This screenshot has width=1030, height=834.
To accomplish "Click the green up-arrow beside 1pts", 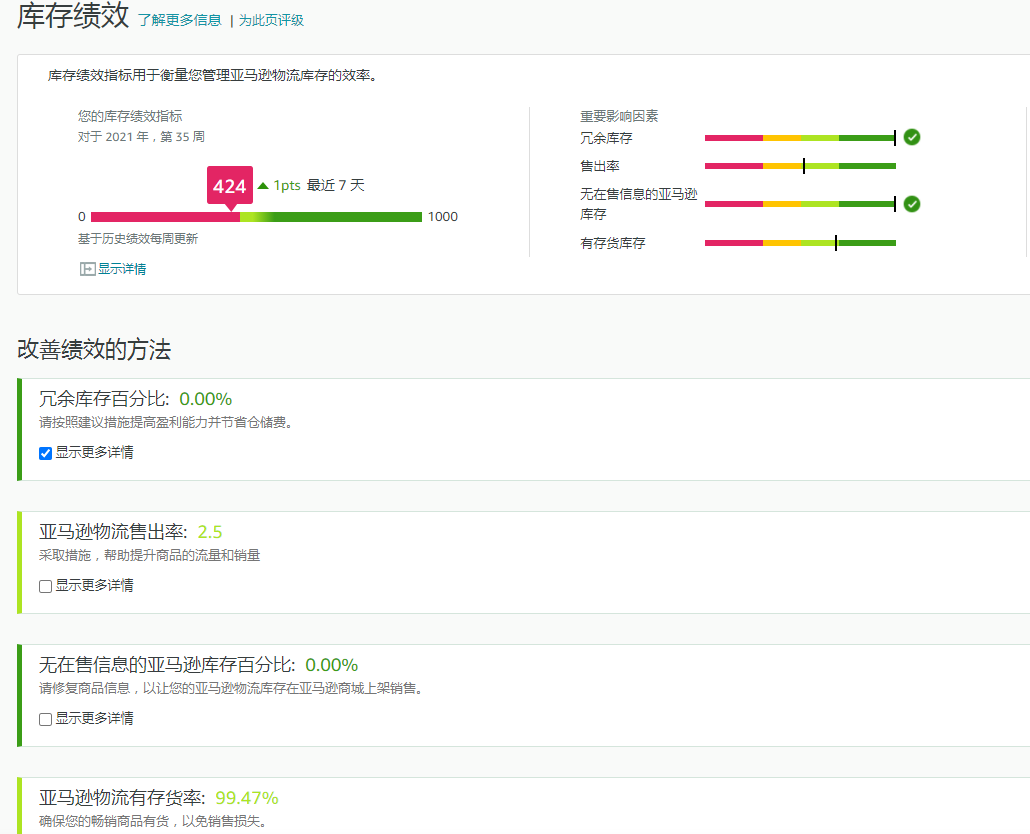I will 263,186.
